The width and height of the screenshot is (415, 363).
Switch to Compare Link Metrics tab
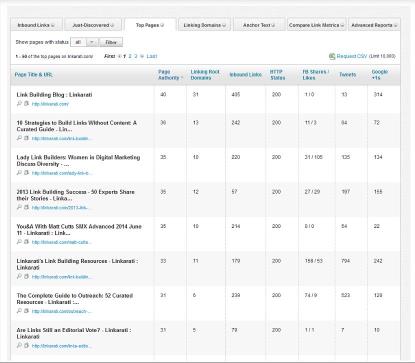click(x=316, y=25)
